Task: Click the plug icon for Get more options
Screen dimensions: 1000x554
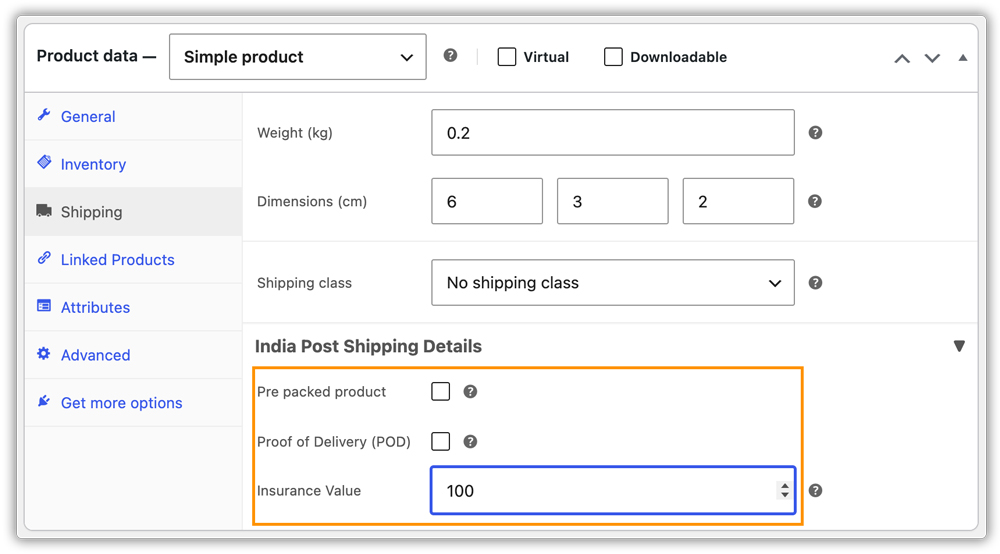Action: [43, 401]
